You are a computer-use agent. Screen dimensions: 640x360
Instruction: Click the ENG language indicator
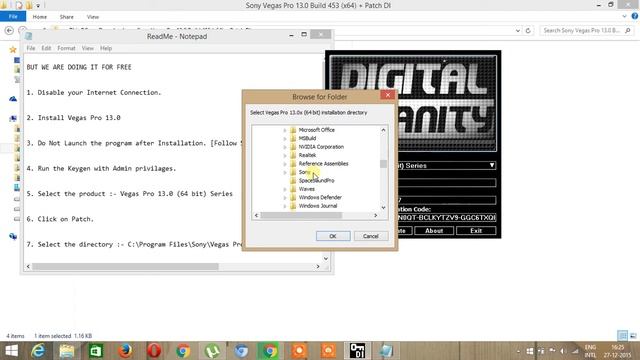pyautogui.click(x=590, y=351)
